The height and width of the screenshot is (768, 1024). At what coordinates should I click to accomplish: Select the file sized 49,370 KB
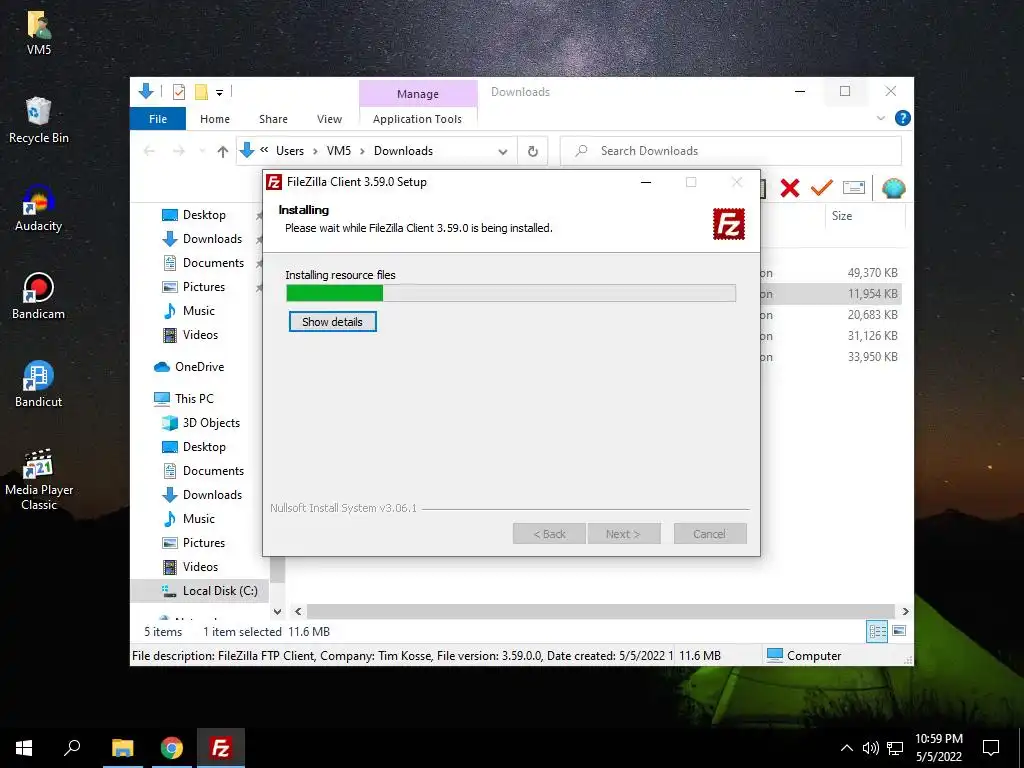[x=872, y=272]
